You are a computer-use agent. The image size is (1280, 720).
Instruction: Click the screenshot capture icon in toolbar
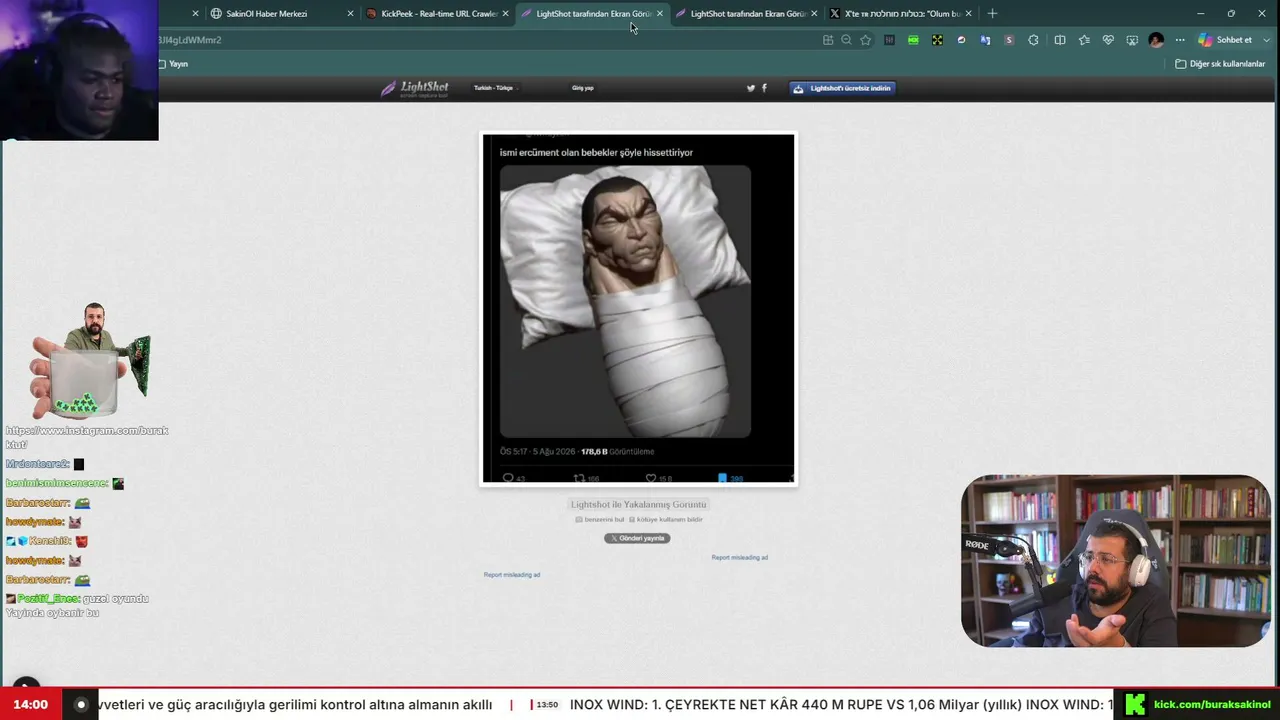pos(1132,40)
